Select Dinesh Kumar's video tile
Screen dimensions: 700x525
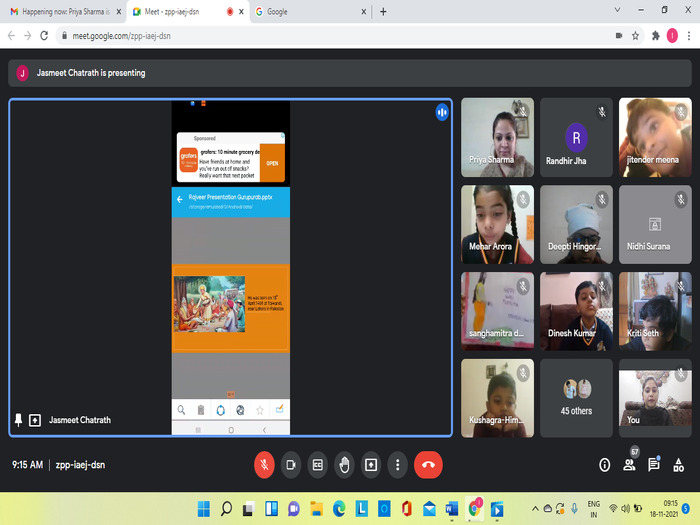pos(576,311)
